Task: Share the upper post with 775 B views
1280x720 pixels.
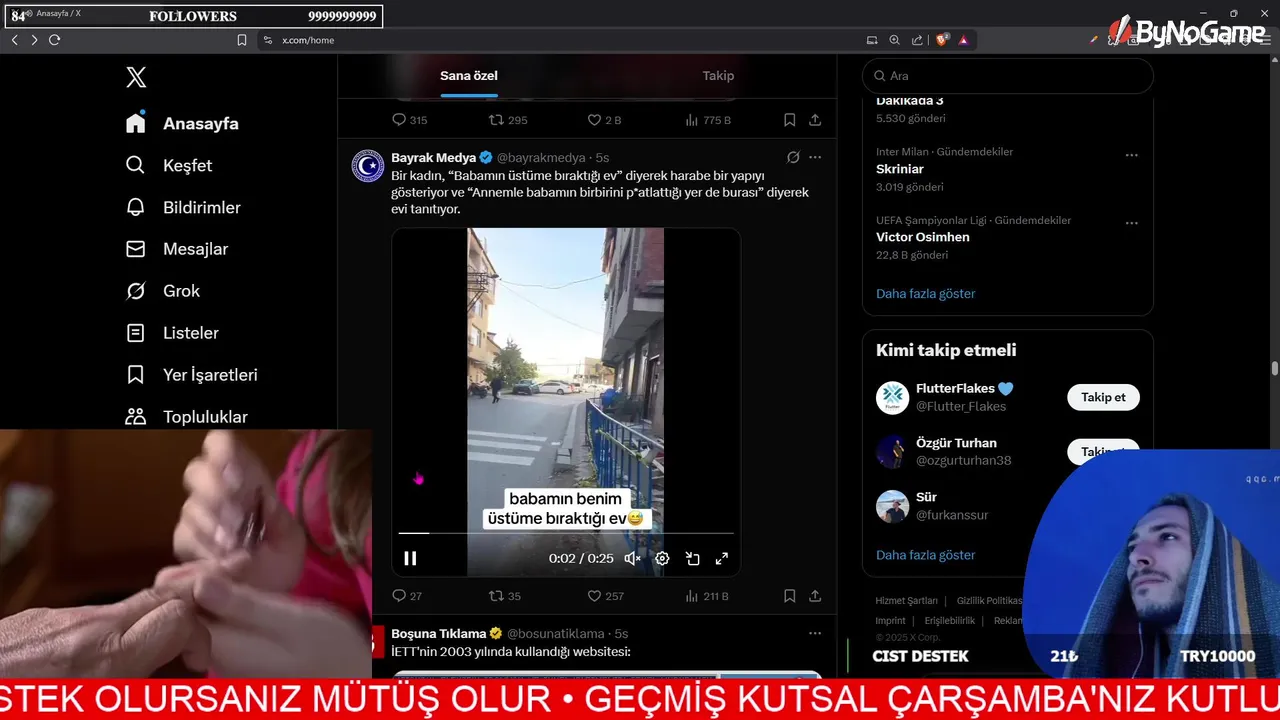Action: pos(815,120)
